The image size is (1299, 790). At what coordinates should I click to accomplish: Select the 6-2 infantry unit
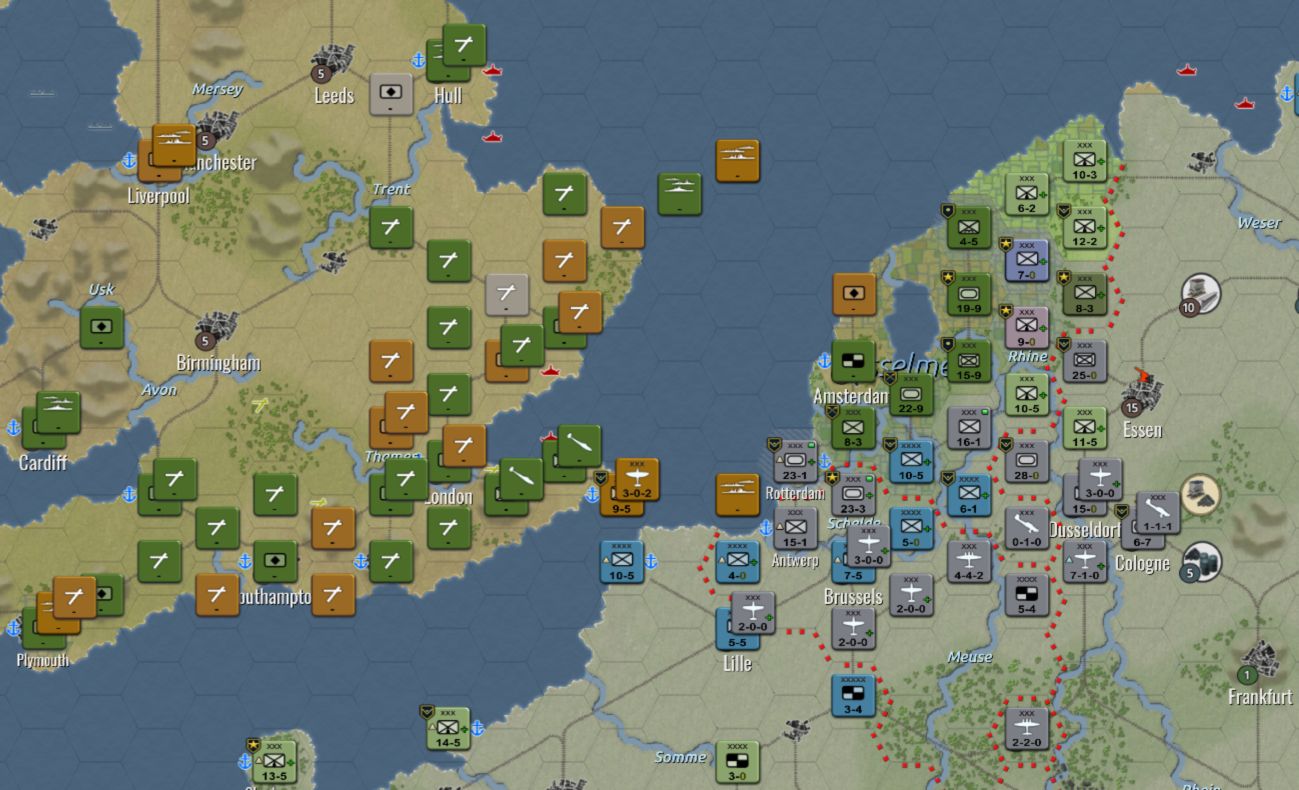point(1027,195)
